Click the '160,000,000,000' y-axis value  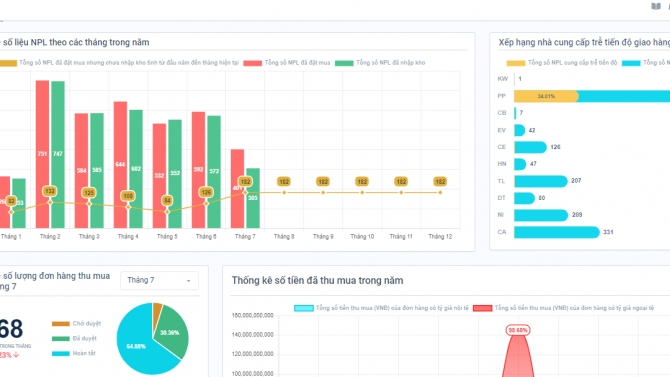coord(252,315)
